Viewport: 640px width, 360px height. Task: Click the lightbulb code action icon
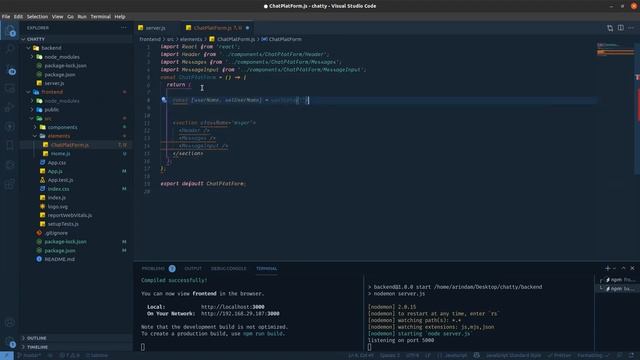point(164,100)
